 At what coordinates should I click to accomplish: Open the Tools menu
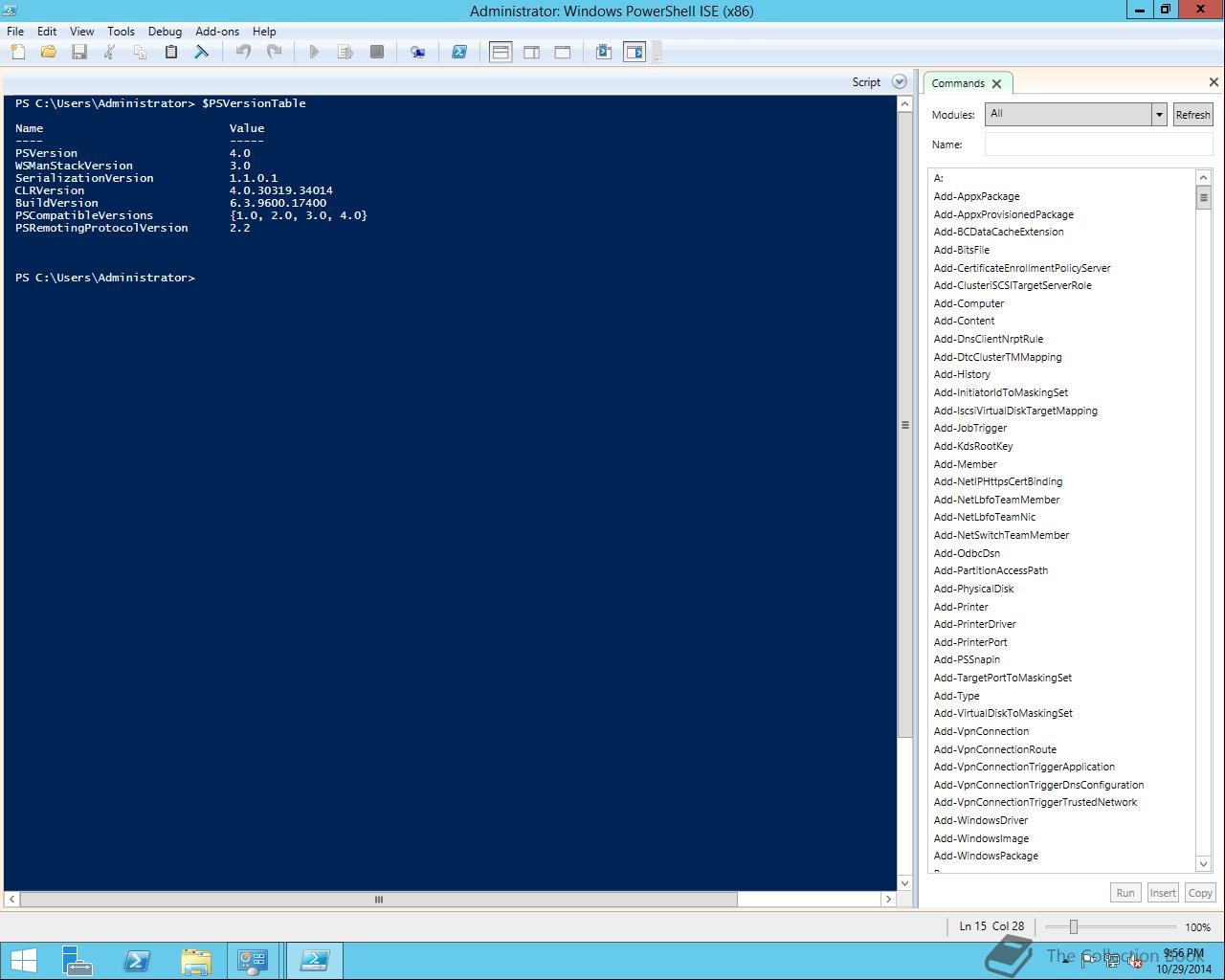click(x=121, y=32)
